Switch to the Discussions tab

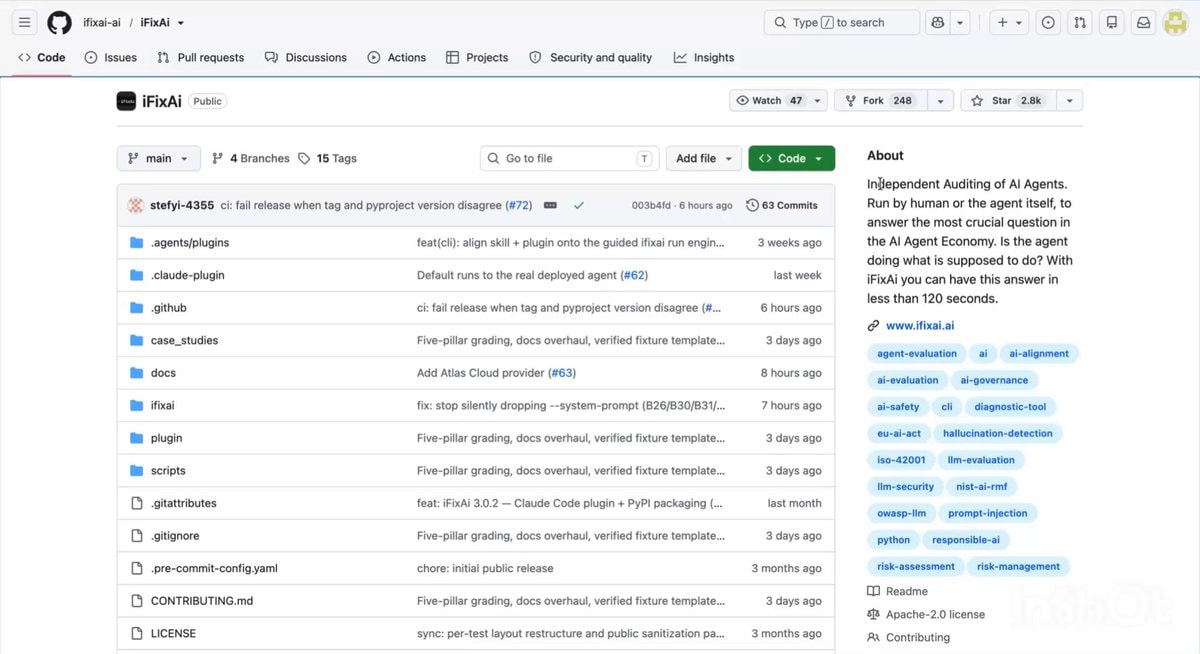(x=306, y=58)
